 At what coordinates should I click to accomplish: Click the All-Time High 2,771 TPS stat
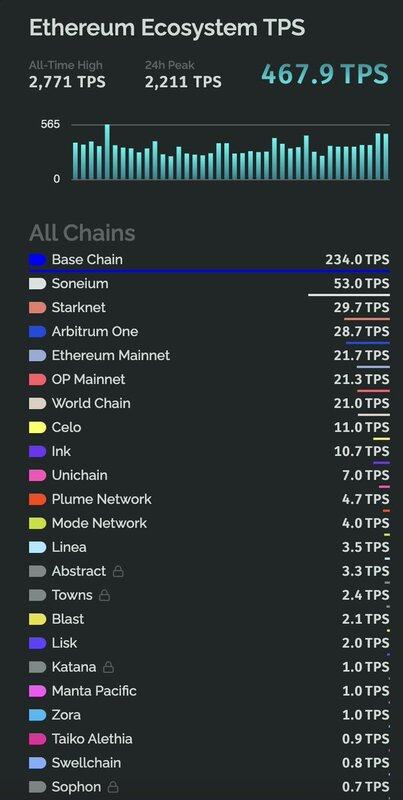tap(67, 74)
